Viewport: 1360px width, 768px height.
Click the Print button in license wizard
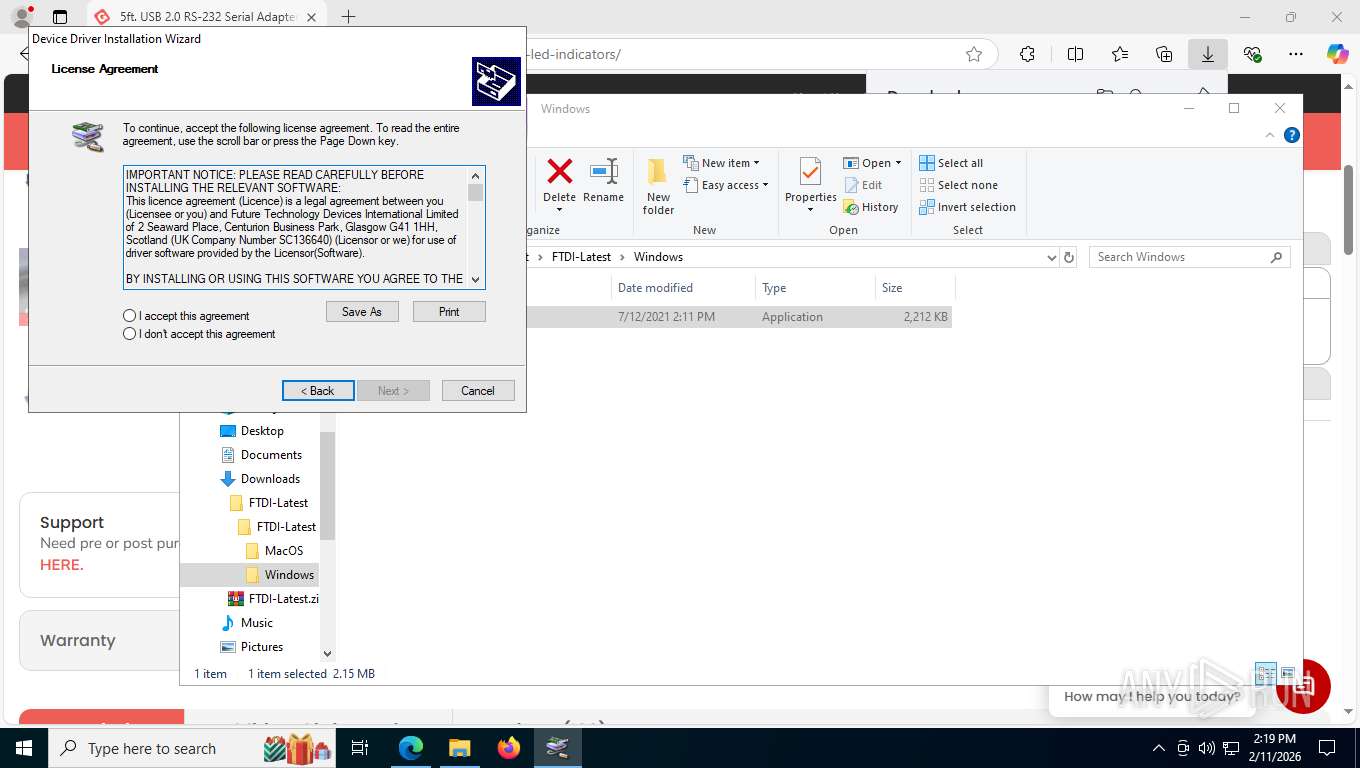(449, 312)
